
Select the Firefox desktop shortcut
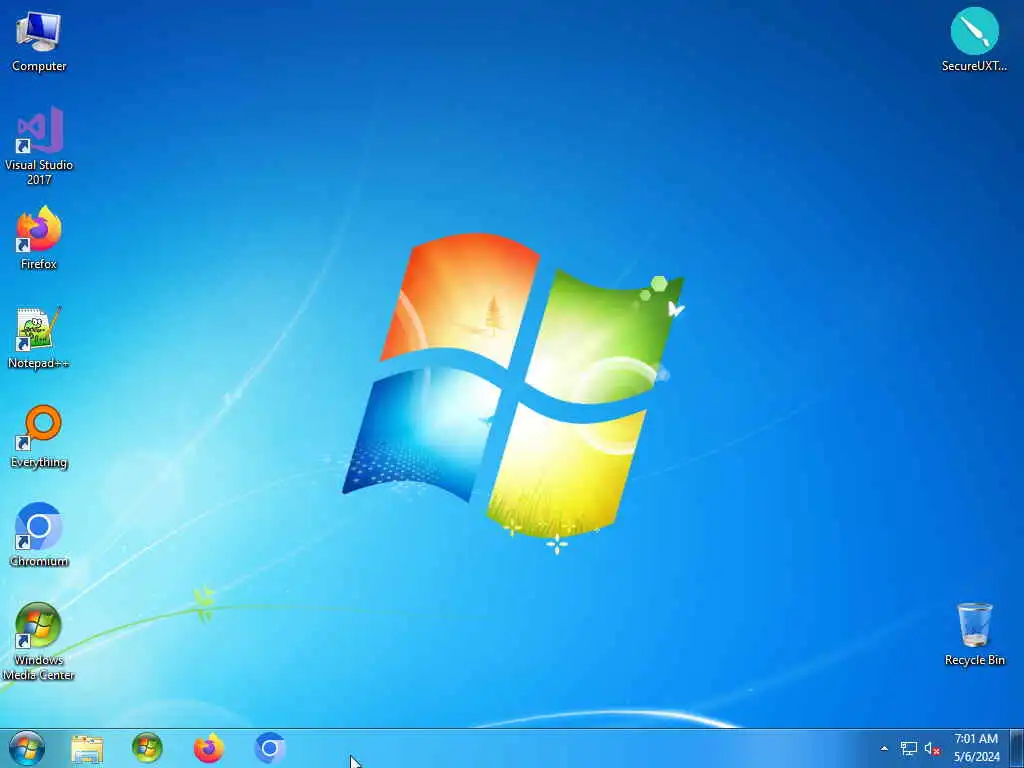pyautogui.click(x=39, y=238)
